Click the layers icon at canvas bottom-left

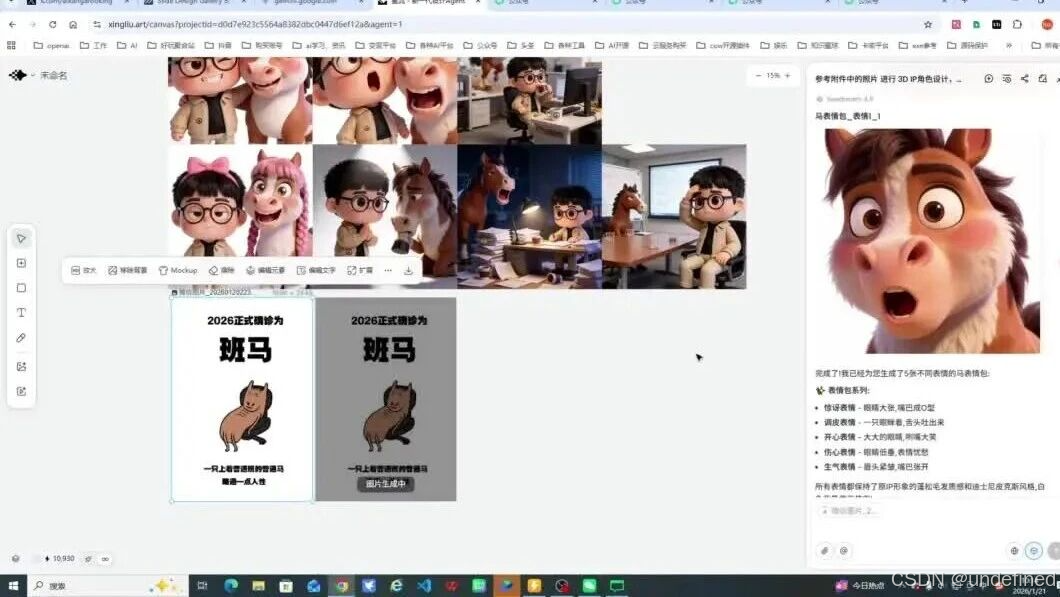pos(16,558)
